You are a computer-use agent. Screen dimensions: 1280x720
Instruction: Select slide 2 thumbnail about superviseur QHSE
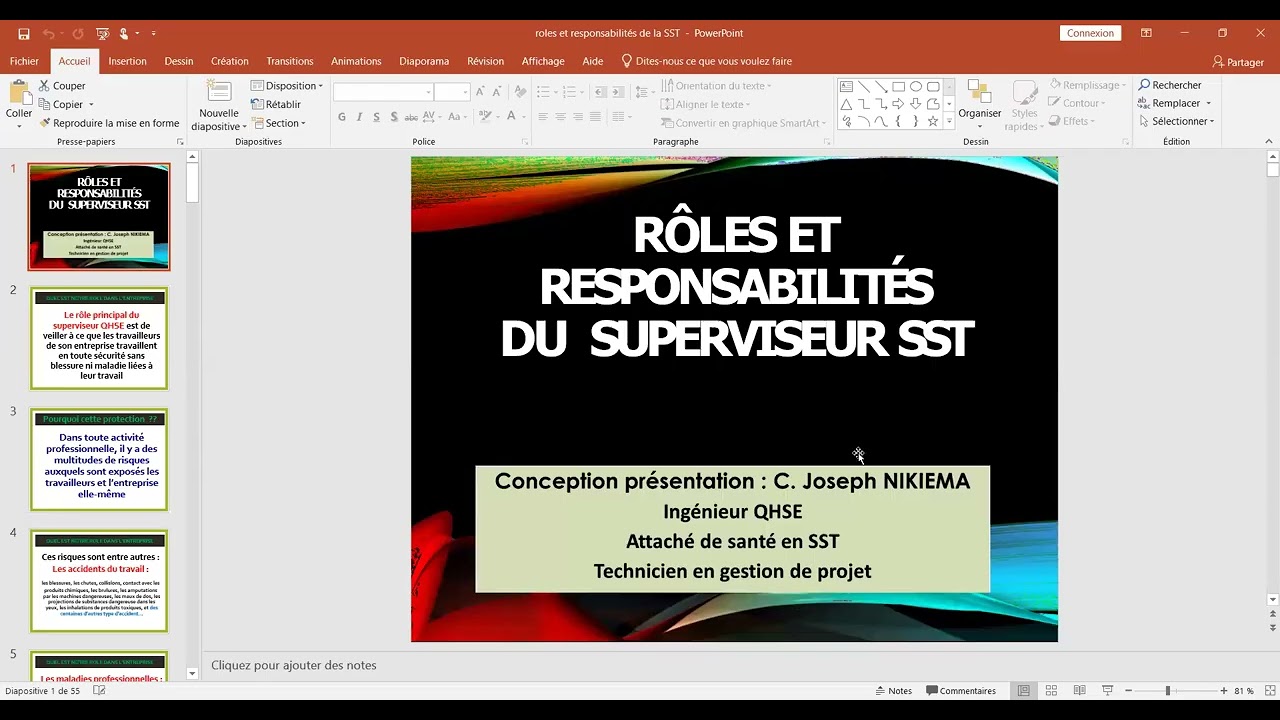(99, 338)
